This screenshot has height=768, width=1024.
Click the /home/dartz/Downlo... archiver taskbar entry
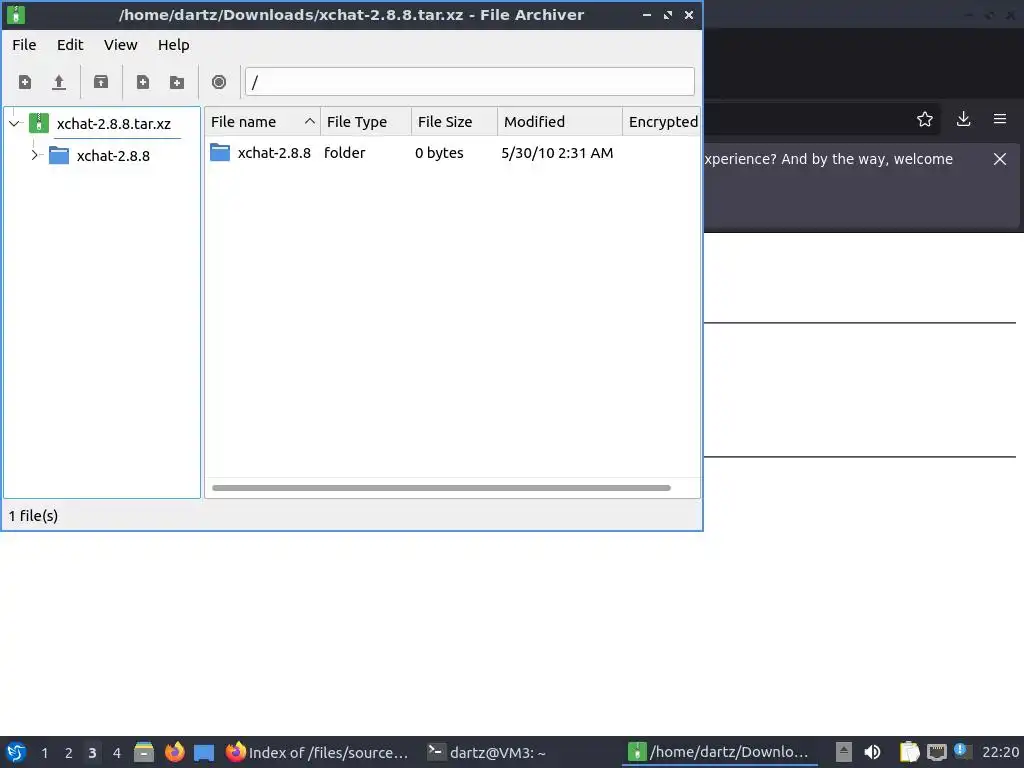[718, 752]
